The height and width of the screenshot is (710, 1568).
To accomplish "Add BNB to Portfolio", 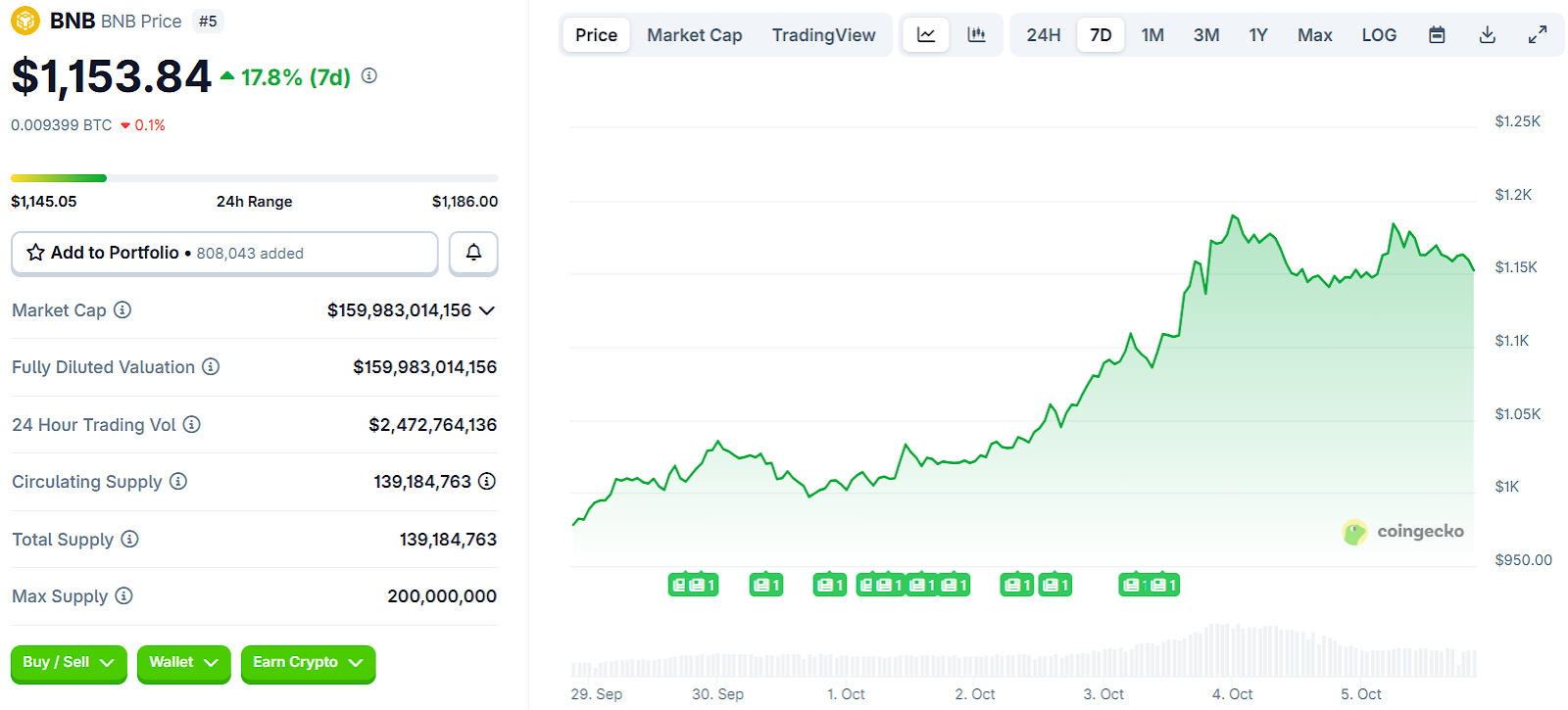I will [224, 253].
